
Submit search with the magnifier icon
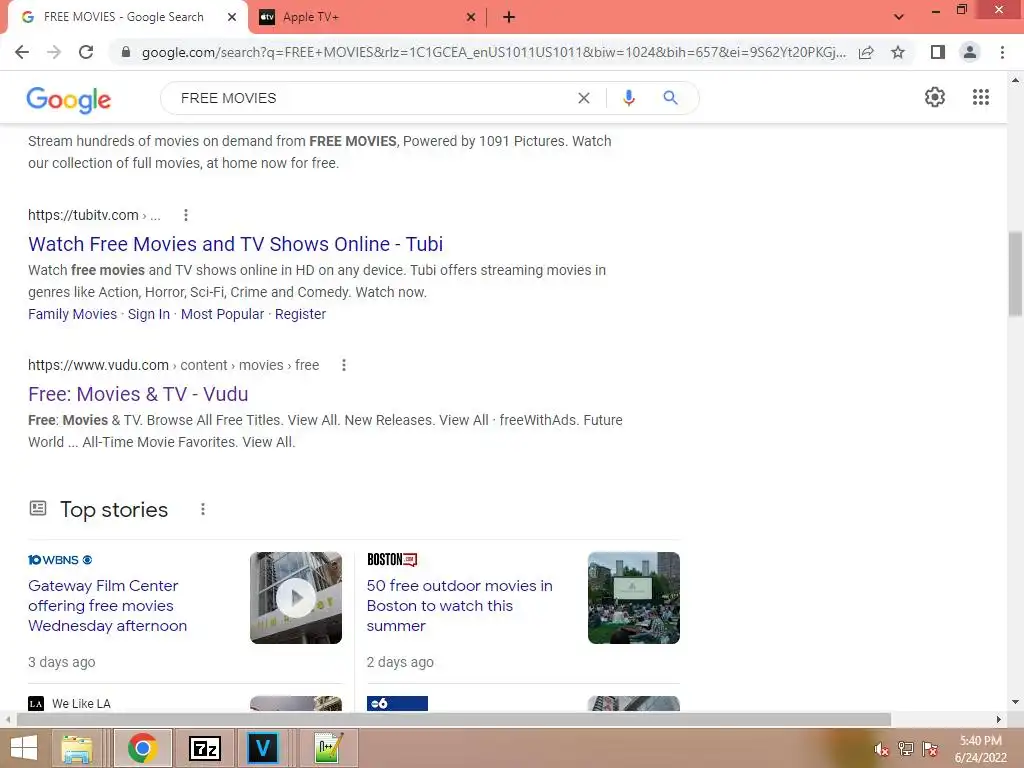[x=670, y=98]
